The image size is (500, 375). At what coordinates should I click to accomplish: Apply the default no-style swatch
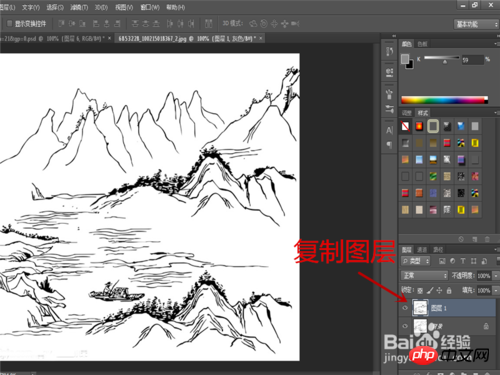(405, 126)
